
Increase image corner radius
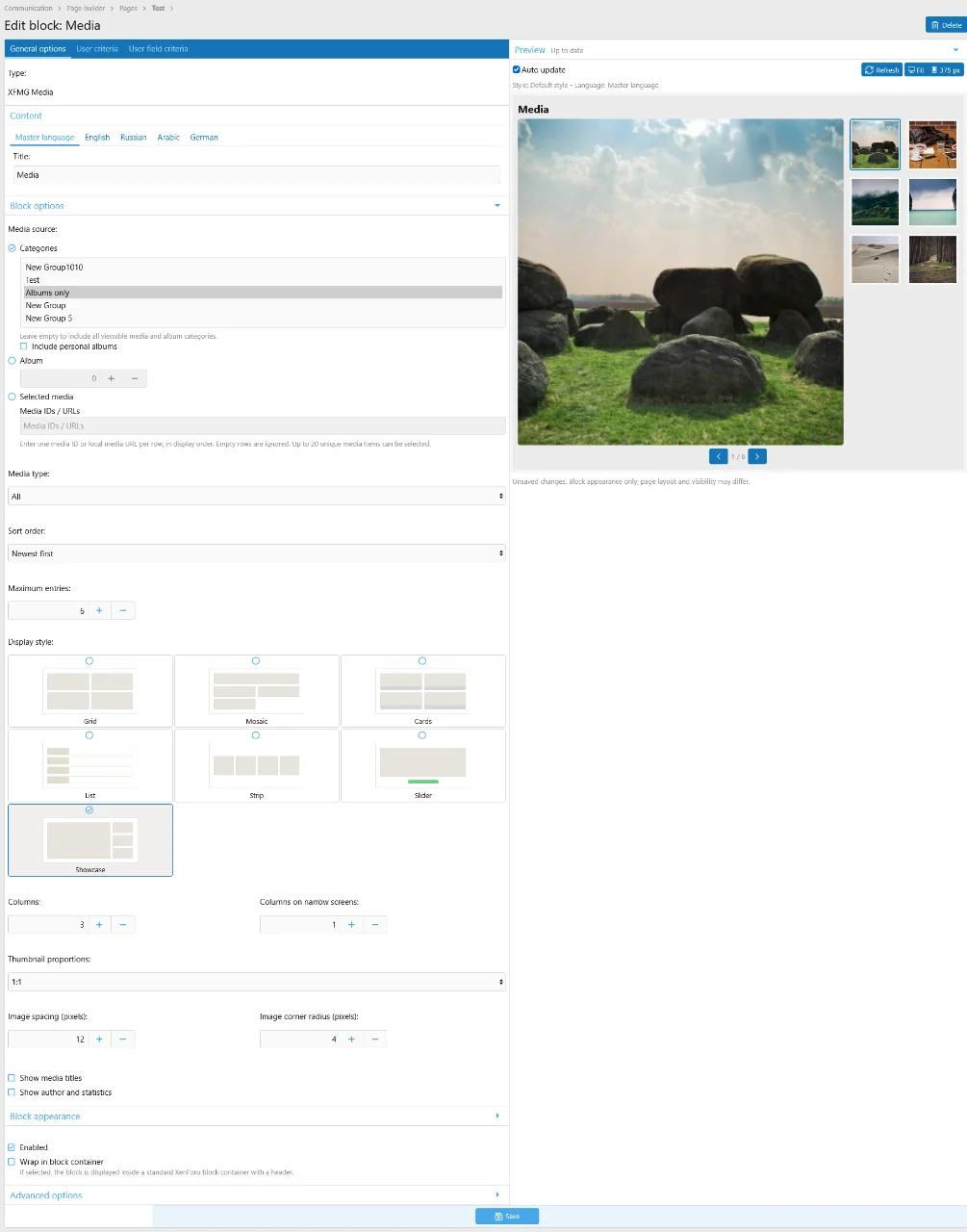(x=351, y=1039)
